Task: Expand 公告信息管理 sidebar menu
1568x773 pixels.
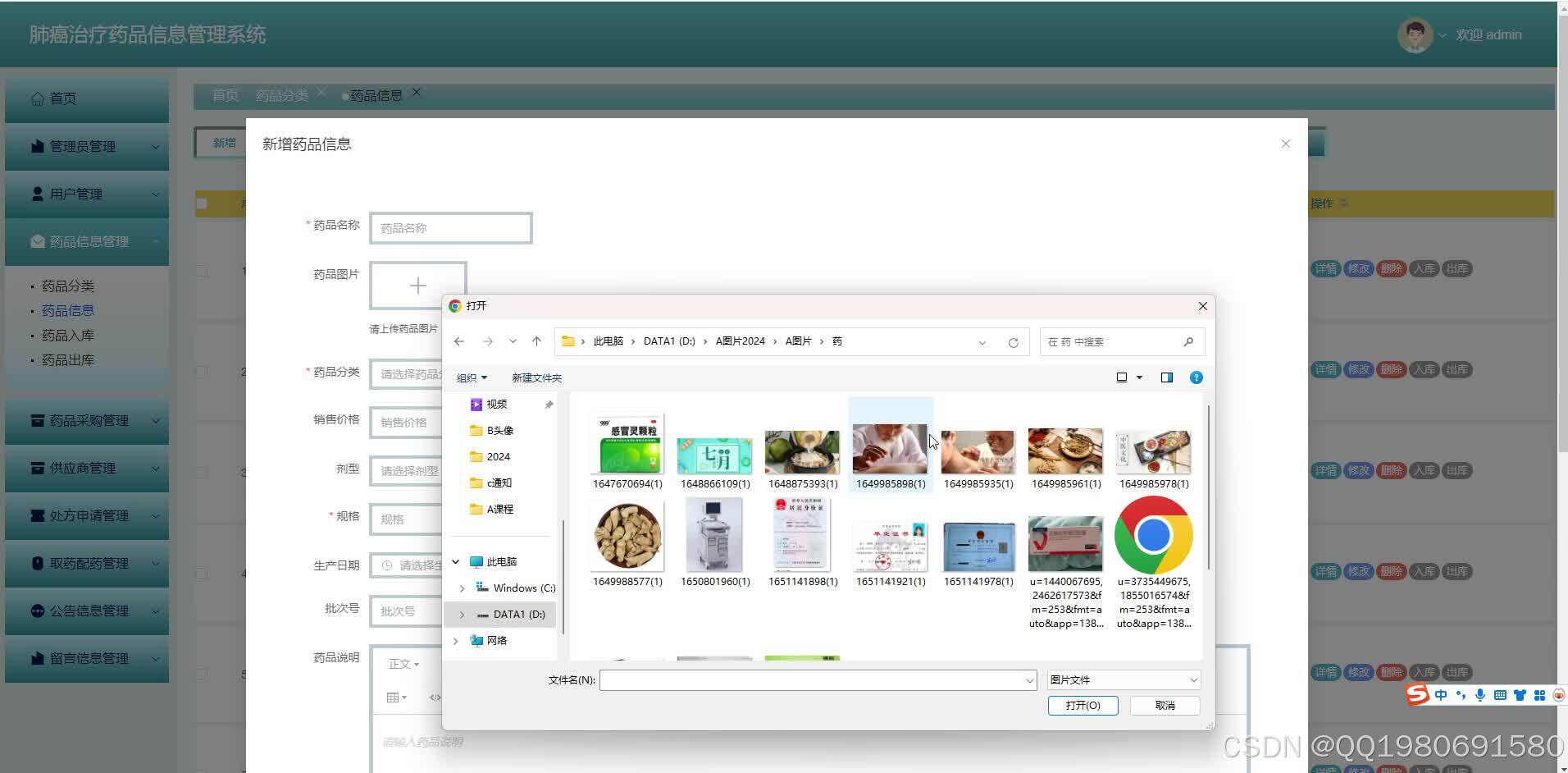Action: click(x=87, y=611)
